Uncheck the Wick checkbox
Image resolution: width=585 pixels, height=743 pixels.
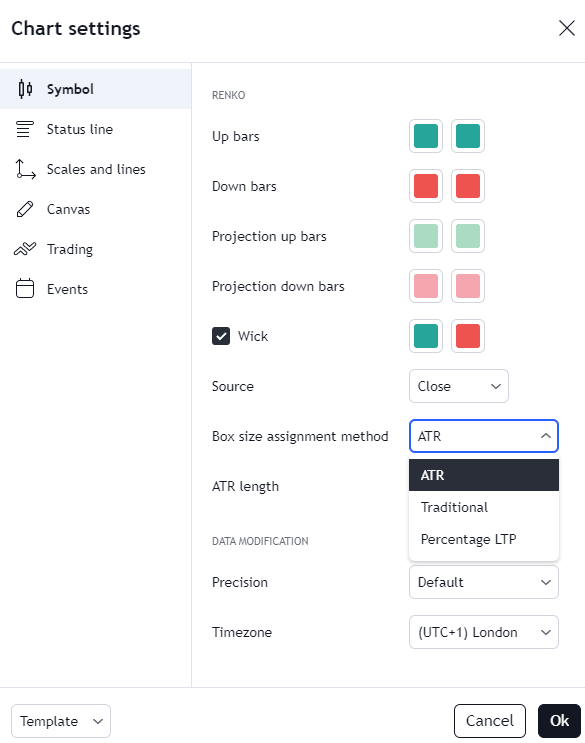pos(221,336)
